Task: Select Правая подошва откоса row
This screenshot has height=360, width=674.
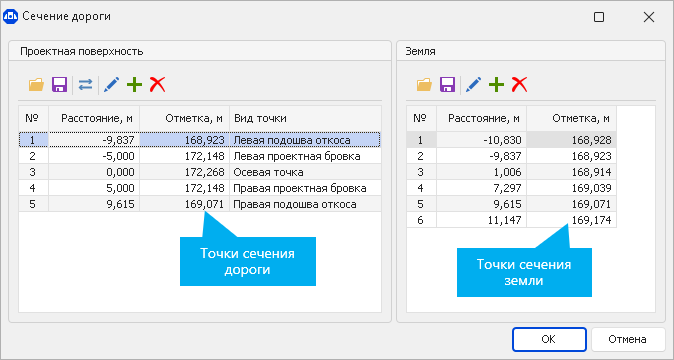Action: [x=200, y=204]
